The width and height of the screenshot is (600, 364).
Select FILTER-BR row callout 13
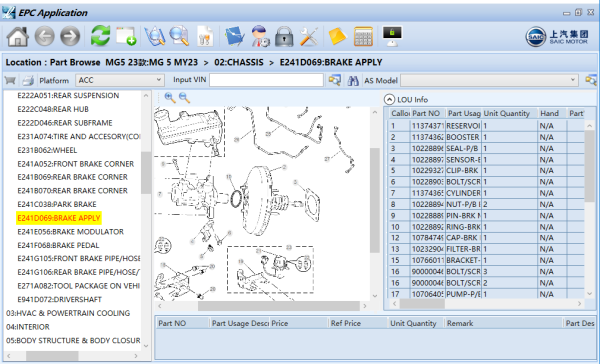486,249
